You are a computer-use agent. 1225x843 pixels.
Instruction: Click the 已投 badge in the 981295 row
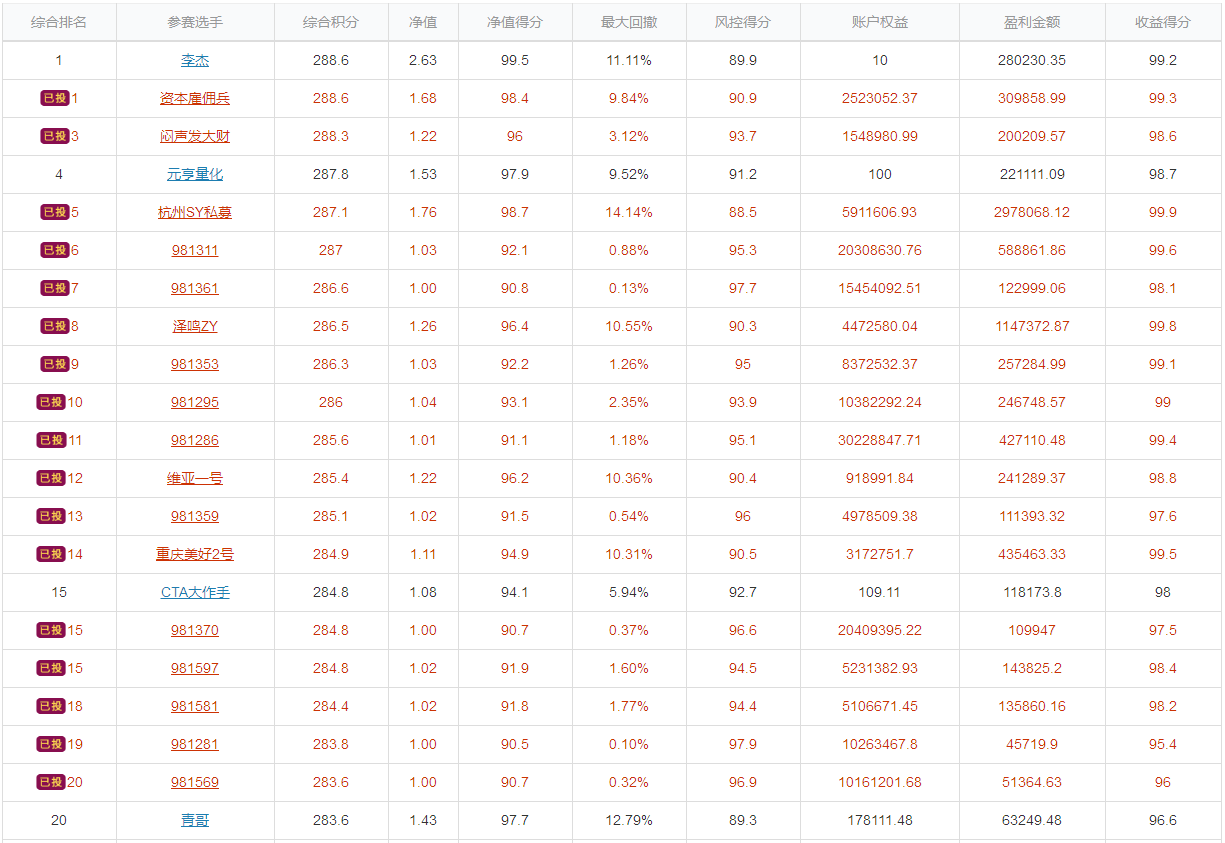pos(51,402)
